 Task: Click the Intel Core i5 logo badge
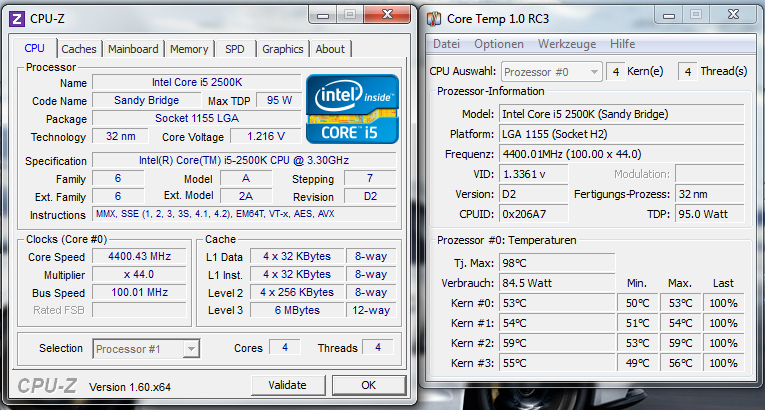352,109
